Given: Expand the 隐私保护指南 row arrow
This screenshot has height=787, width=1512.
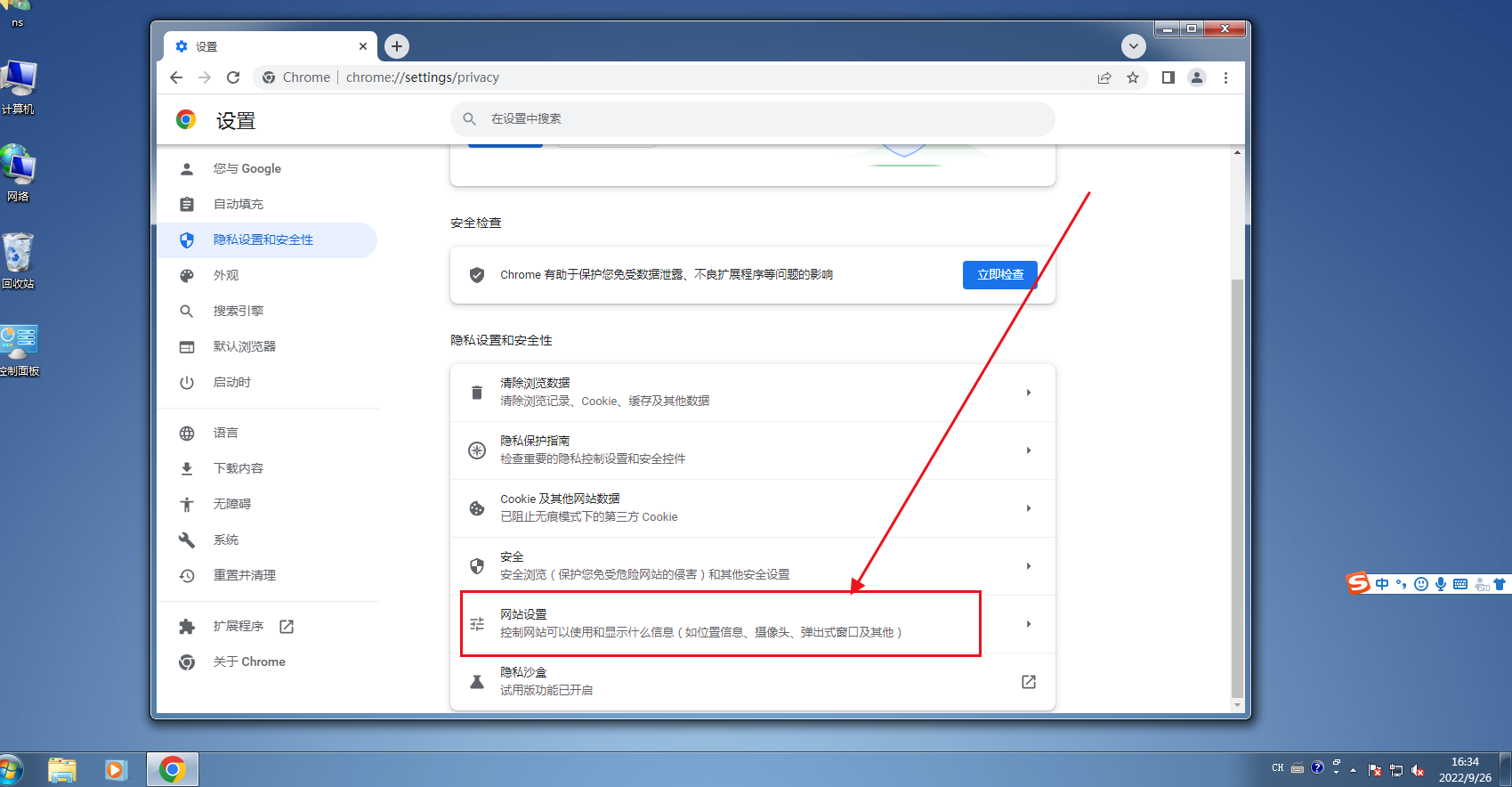Looking at the screenshot, I should pyautogui.click(x=1029, y=450).
